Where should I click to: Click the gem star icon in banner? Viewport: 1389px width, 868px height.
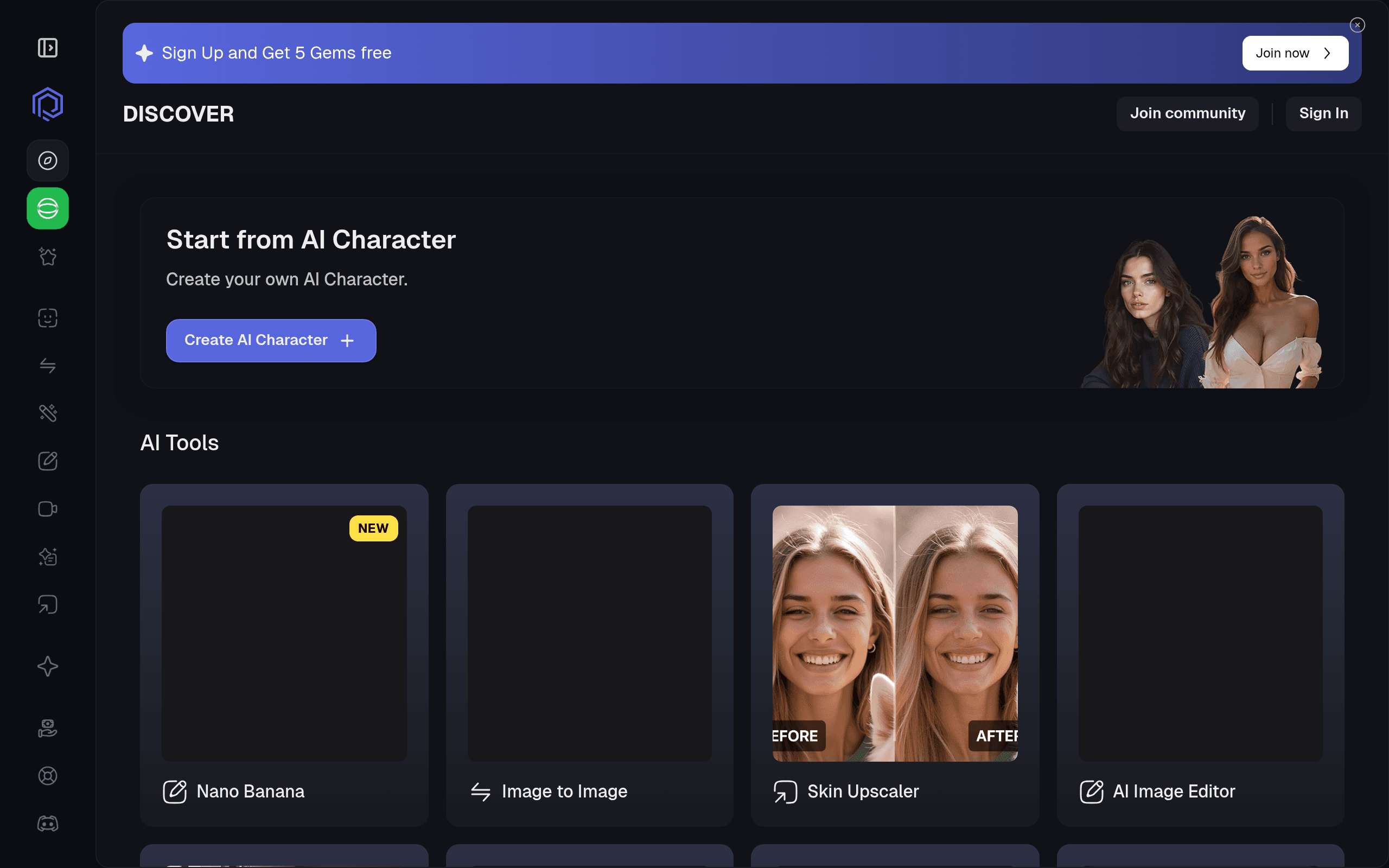[144, 53]
